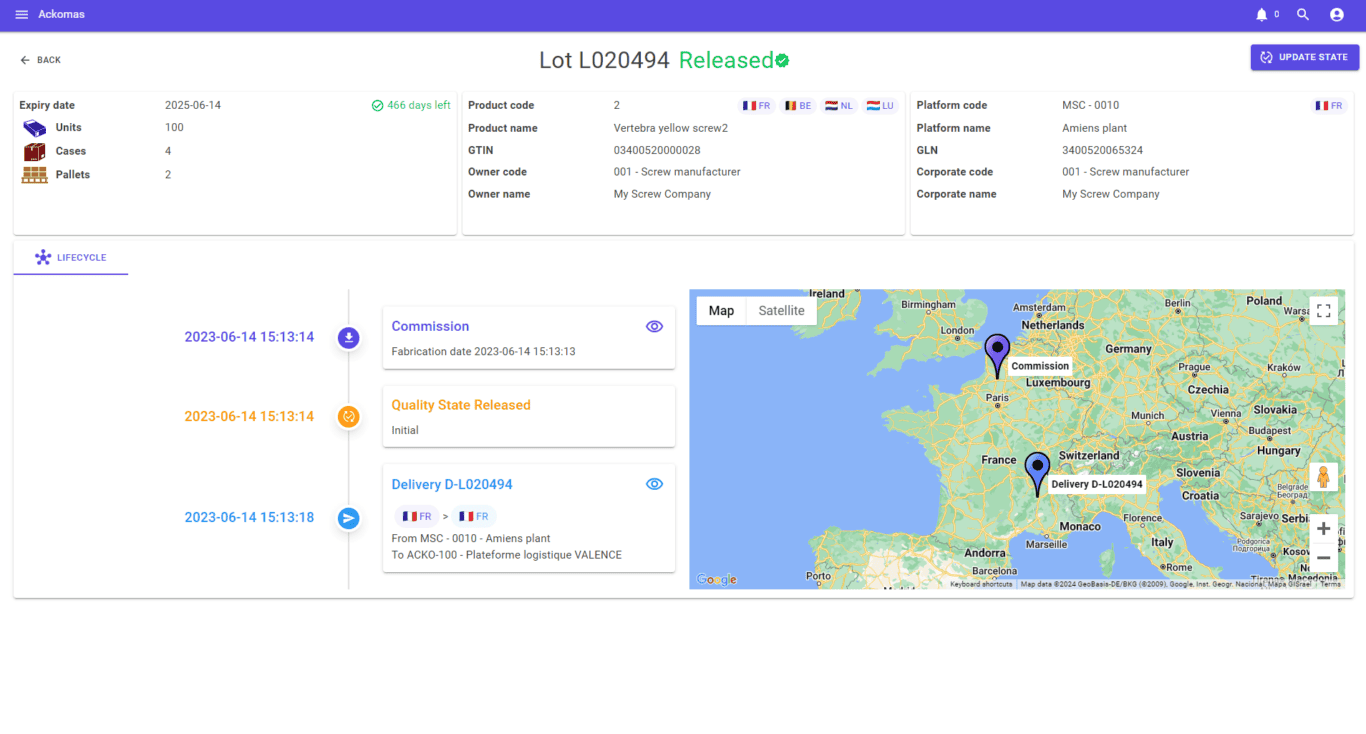Zoom in on the map
The image size is (1366, 734).
(1323, 529)
